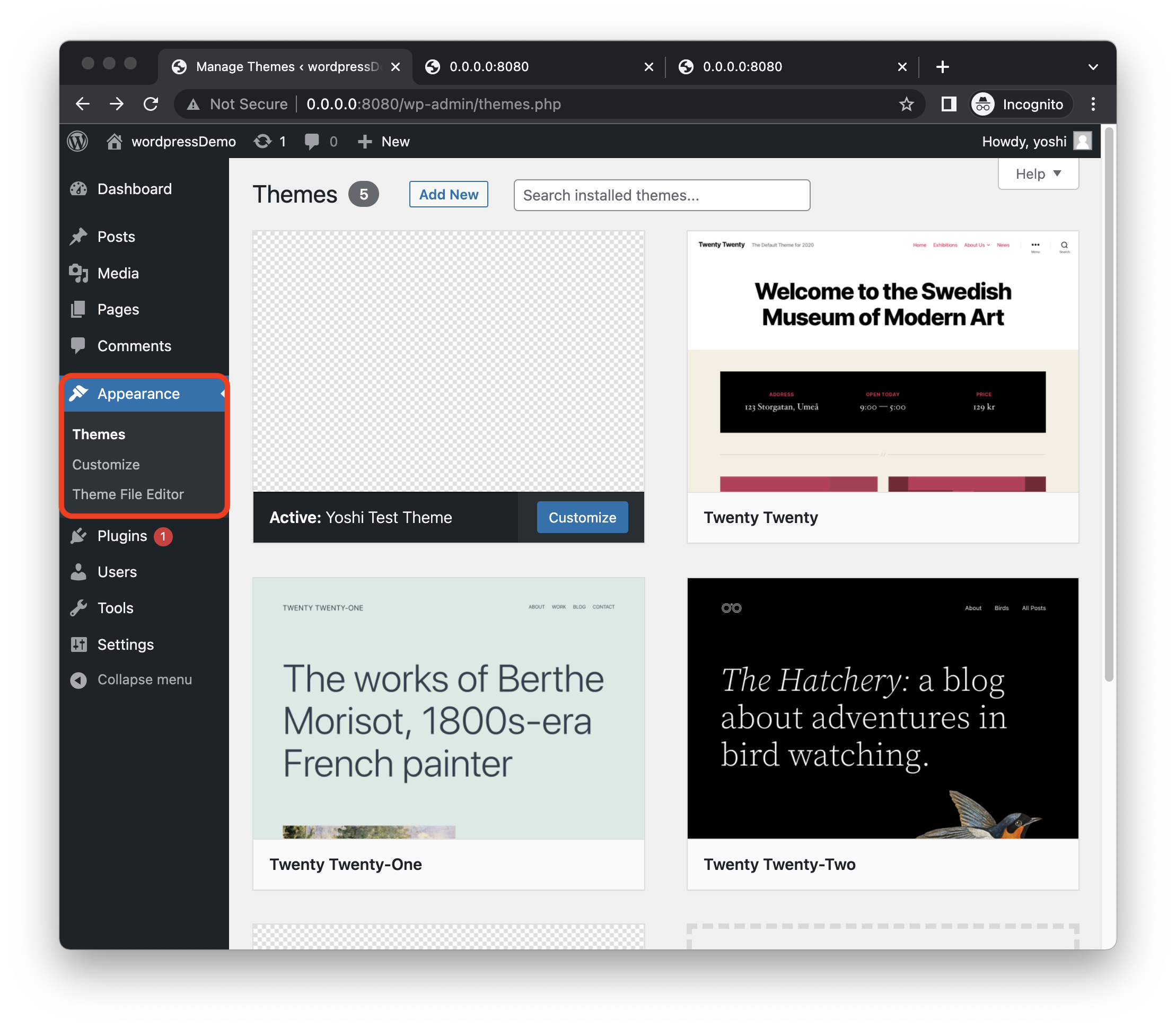Close the Manage Themes tab
Viewport: 1176px width, 1028px height.
[395, 66]
